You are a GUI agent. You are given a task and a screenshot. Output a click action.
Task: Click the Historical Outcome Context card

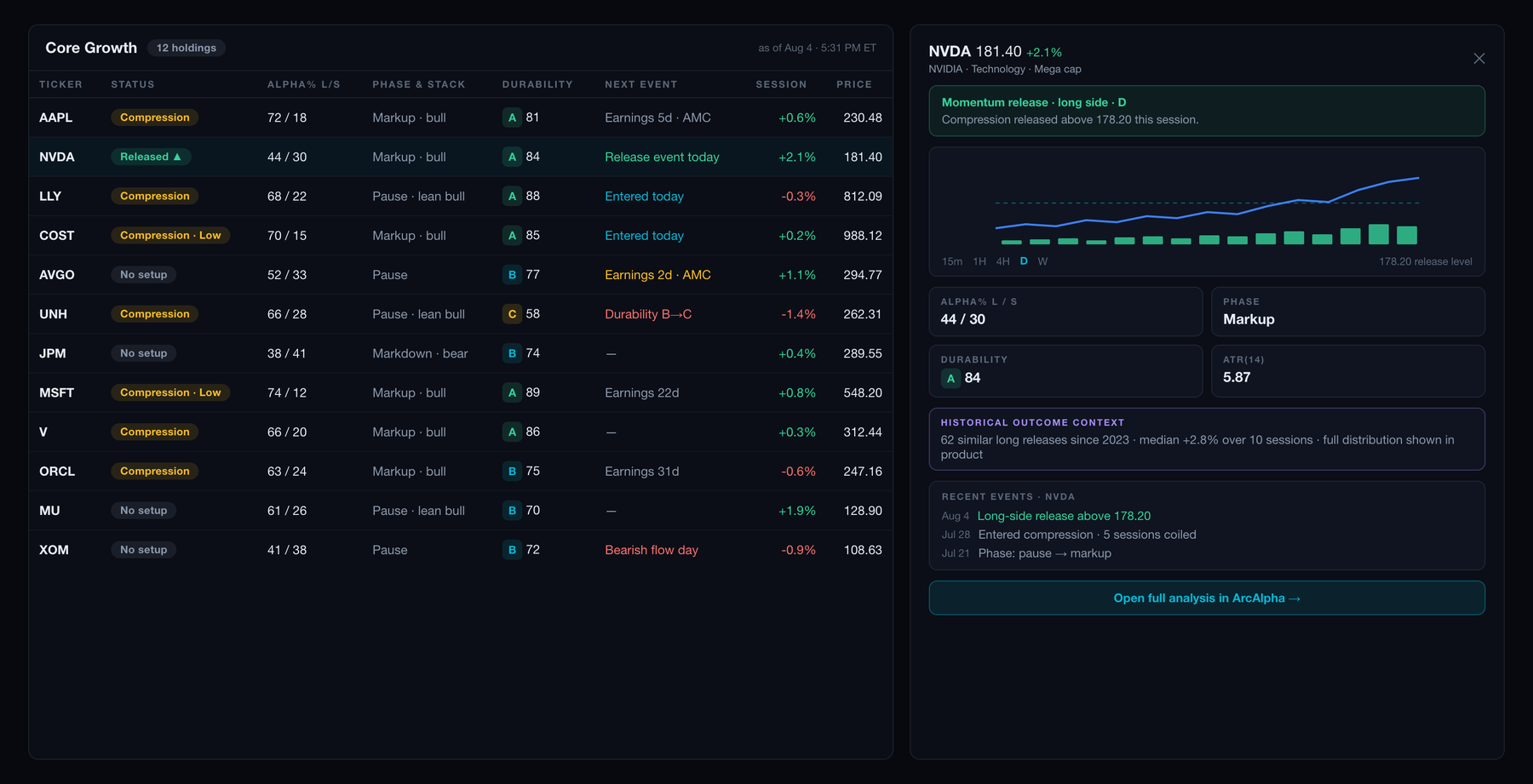pyautogui.click(x=1207, y=439)
